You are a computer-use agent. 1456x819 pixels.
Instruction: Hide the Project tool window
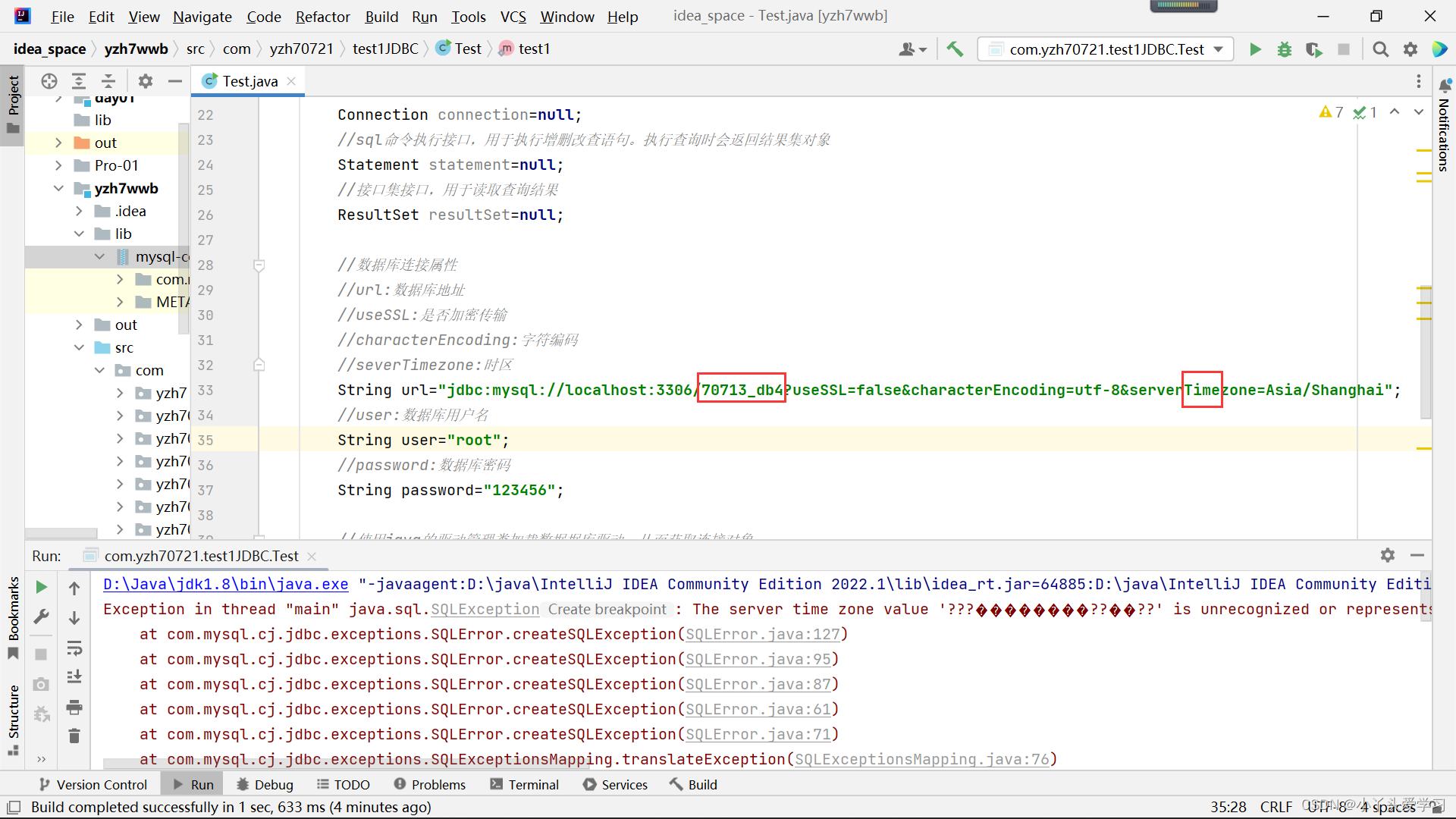click(x=175, y=81)
